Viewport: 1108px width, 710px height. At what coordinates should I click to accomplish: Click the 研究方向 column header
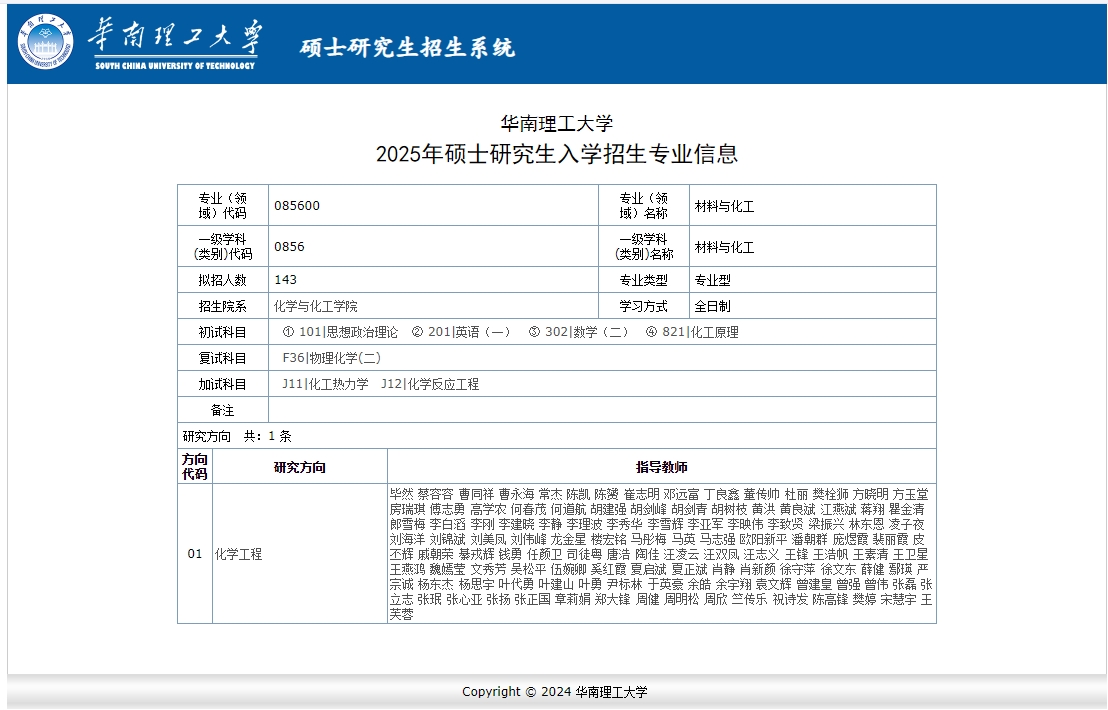tap(300, 467)
